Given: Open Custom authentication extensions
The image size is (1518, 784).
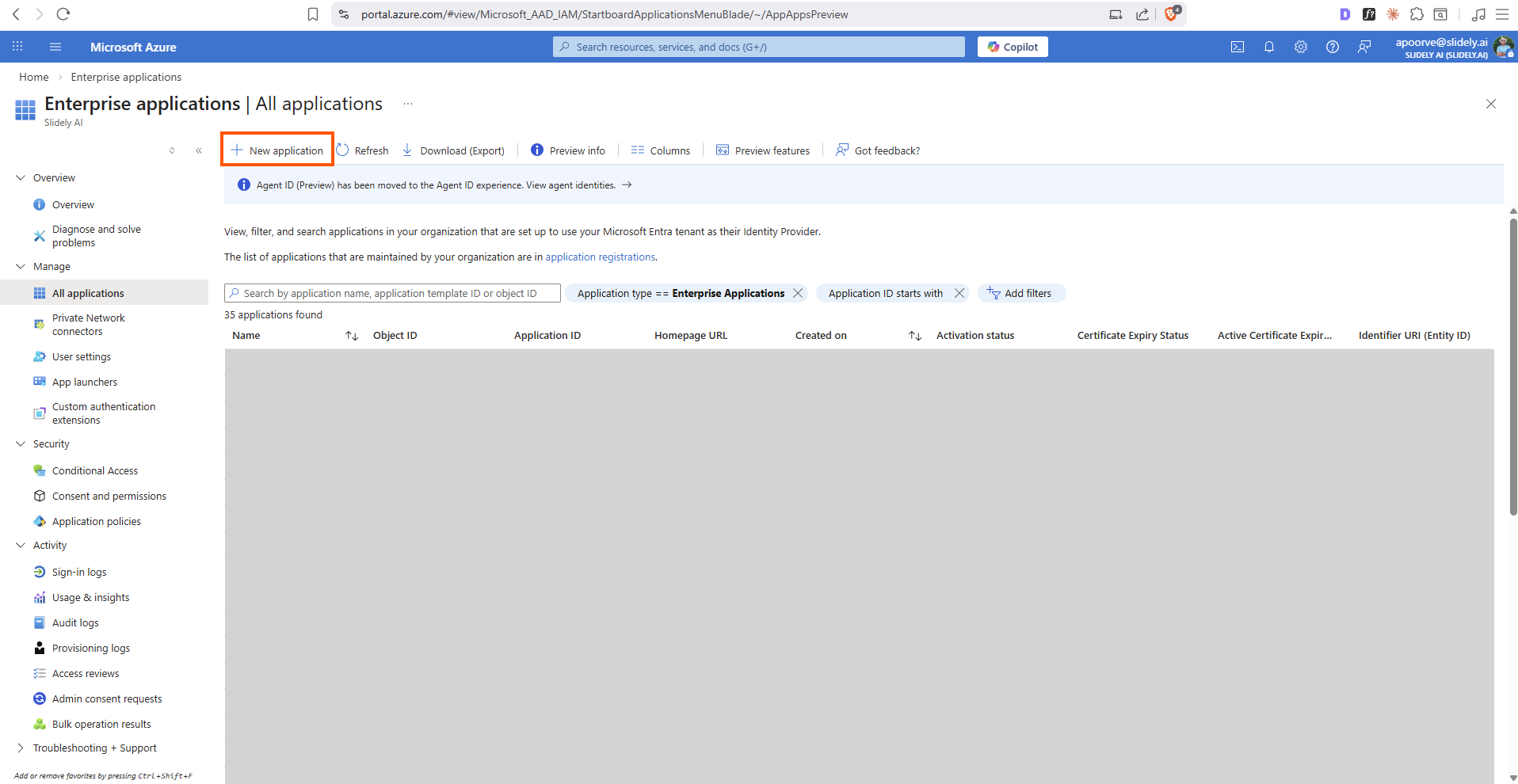Looking at the screenshot, I should click(104, 413).
